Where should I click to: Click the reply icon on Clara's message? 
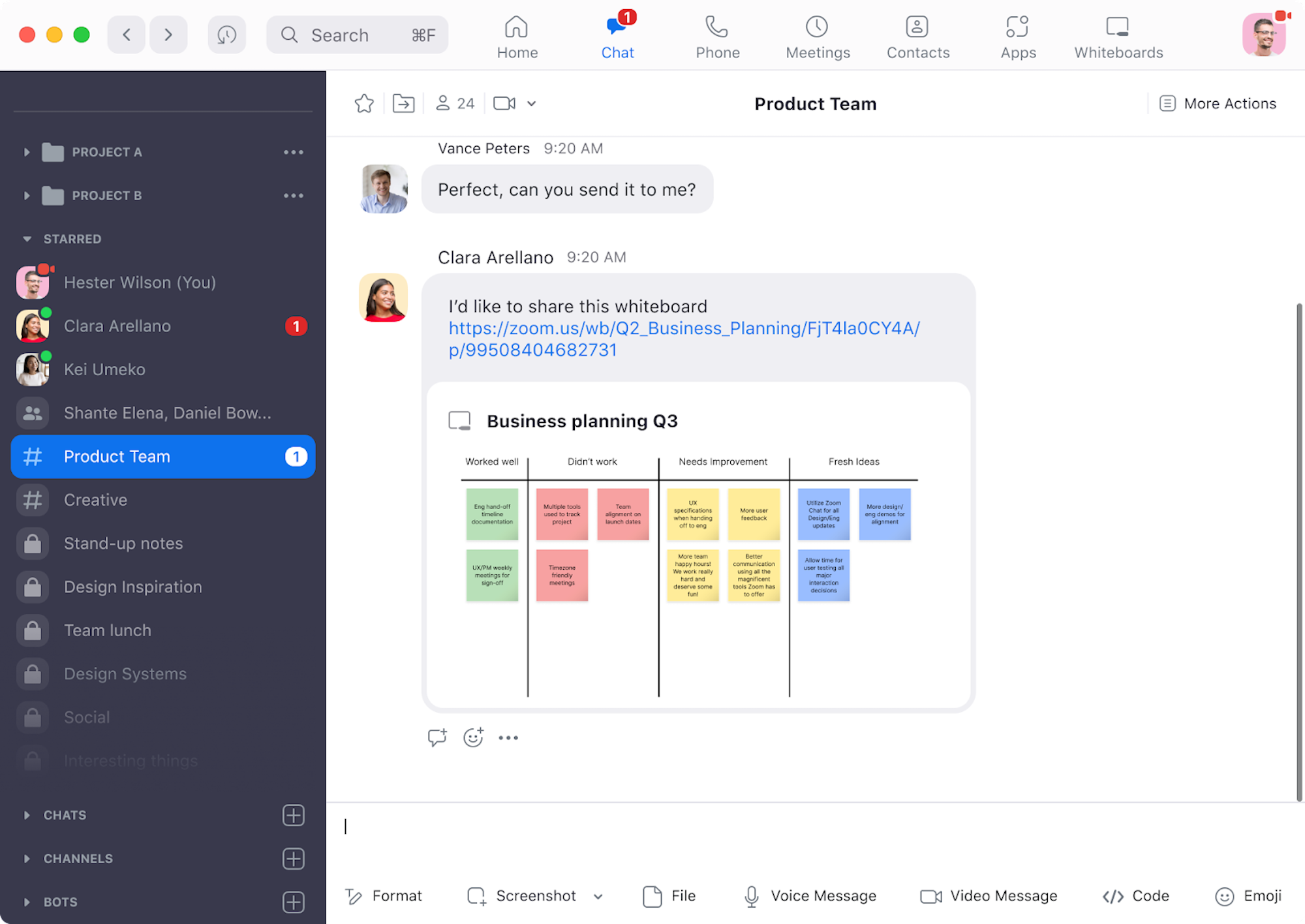click(x=436, y=738)
